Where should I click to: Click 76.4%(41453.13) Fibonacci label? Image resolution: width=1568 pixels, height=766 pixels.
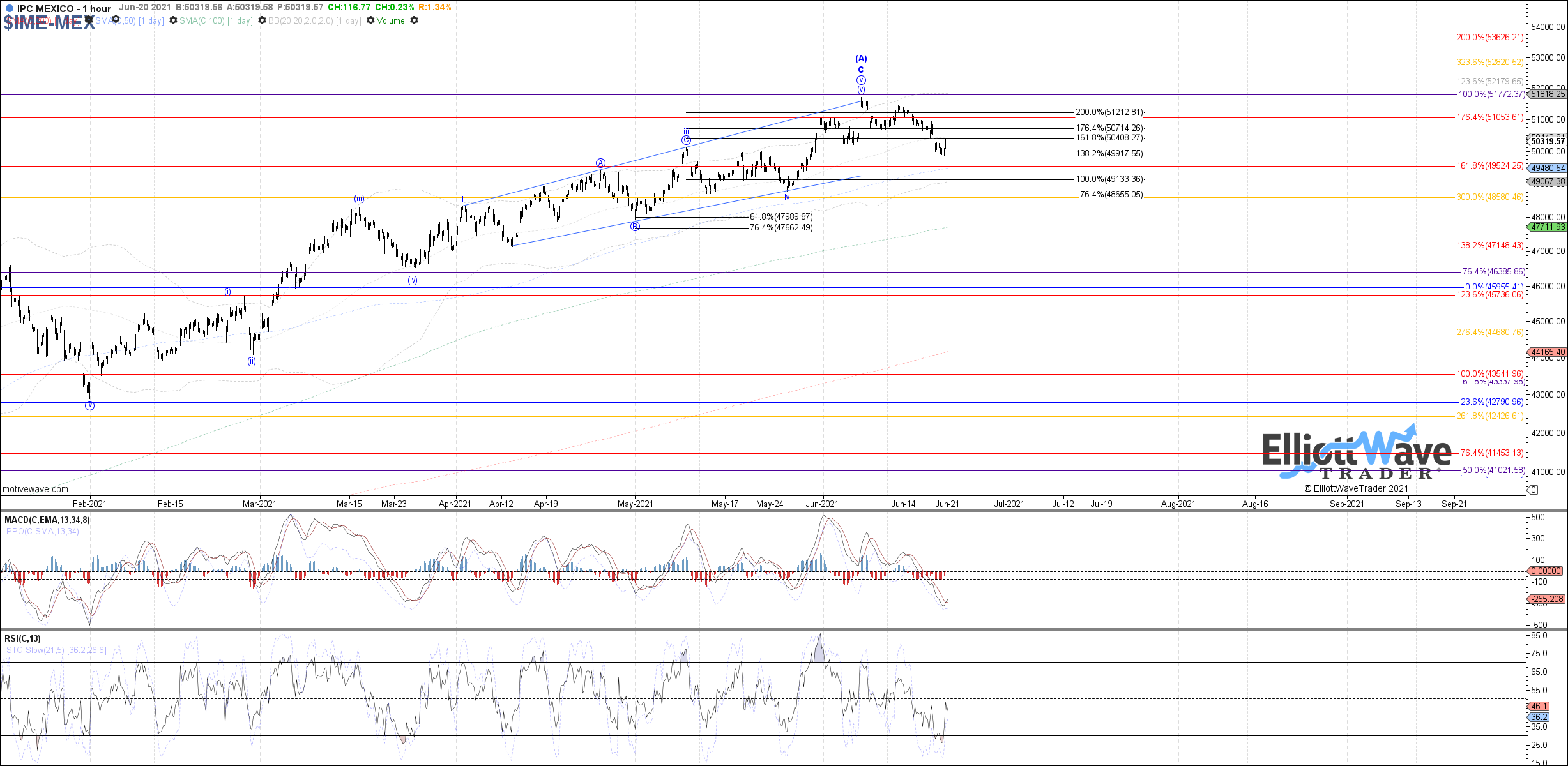1492,453
